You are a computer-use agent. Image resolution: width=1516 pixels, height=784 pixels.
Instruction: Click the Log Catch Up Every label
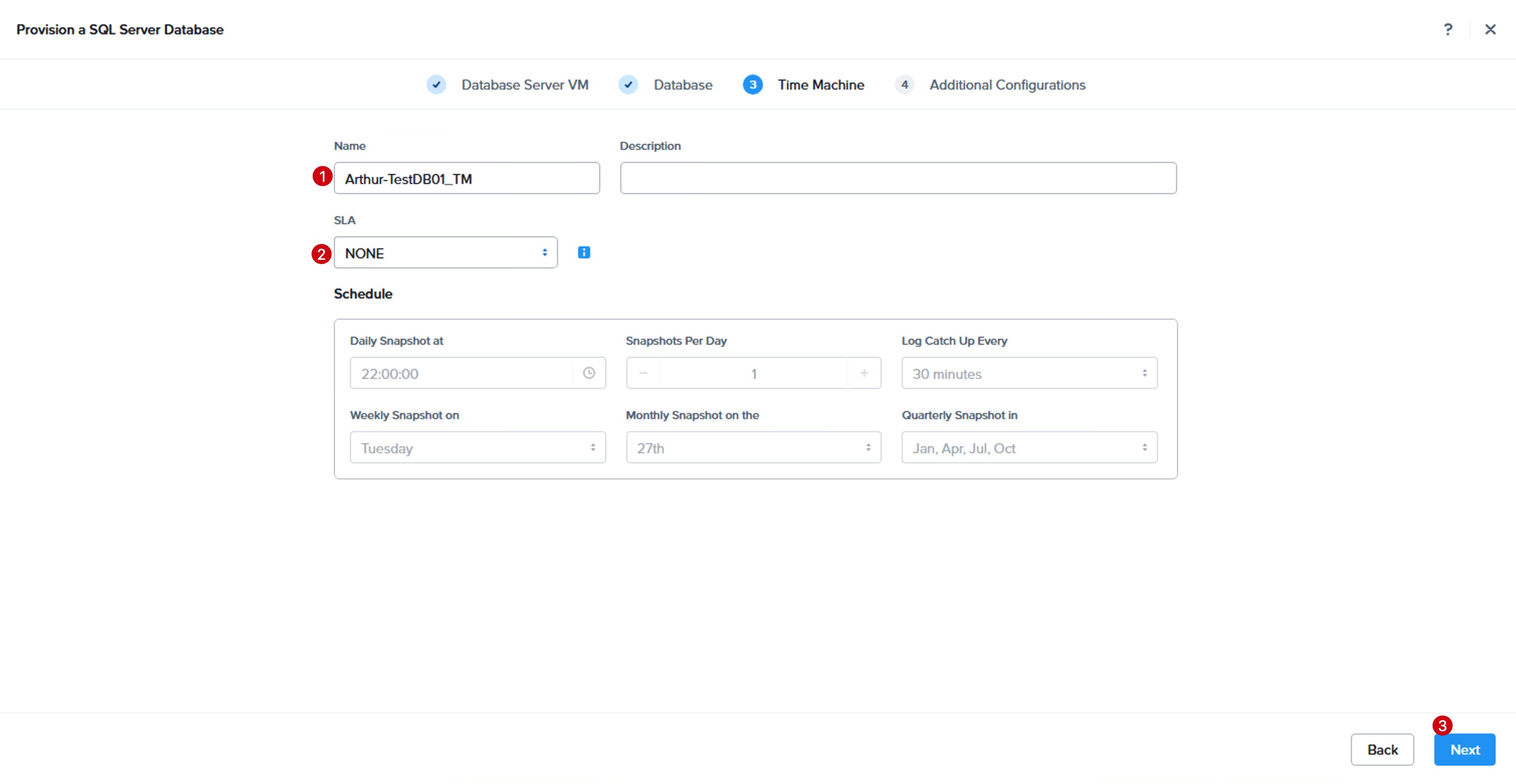954,341
